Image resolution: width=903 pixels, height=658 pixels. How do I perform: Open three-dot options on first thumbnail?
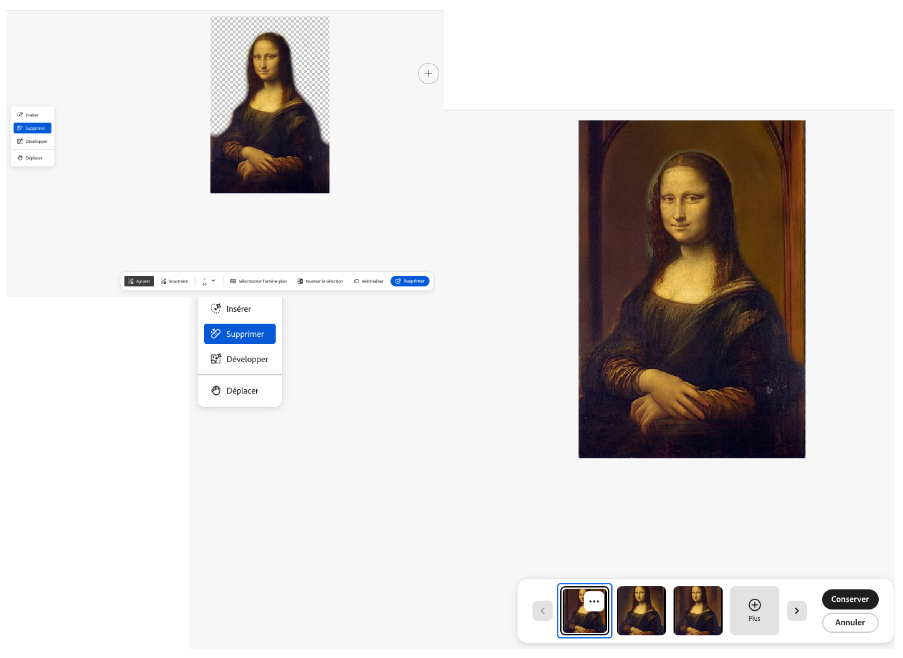594,601
